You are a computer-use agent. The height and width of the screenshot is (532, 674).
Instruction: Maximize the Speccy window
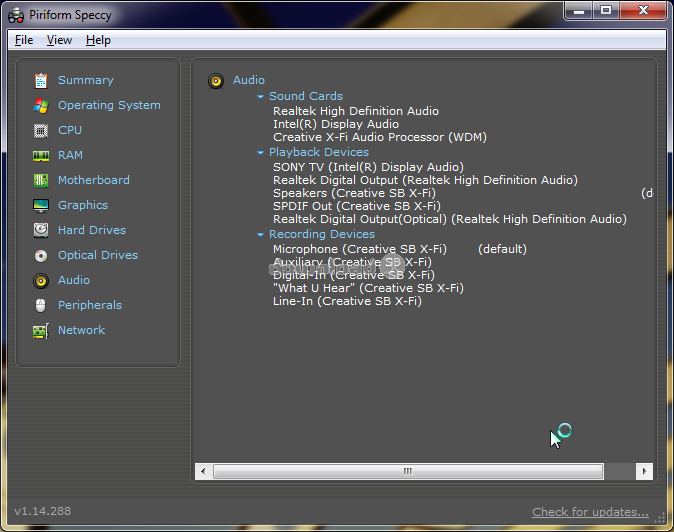(606, 11)
